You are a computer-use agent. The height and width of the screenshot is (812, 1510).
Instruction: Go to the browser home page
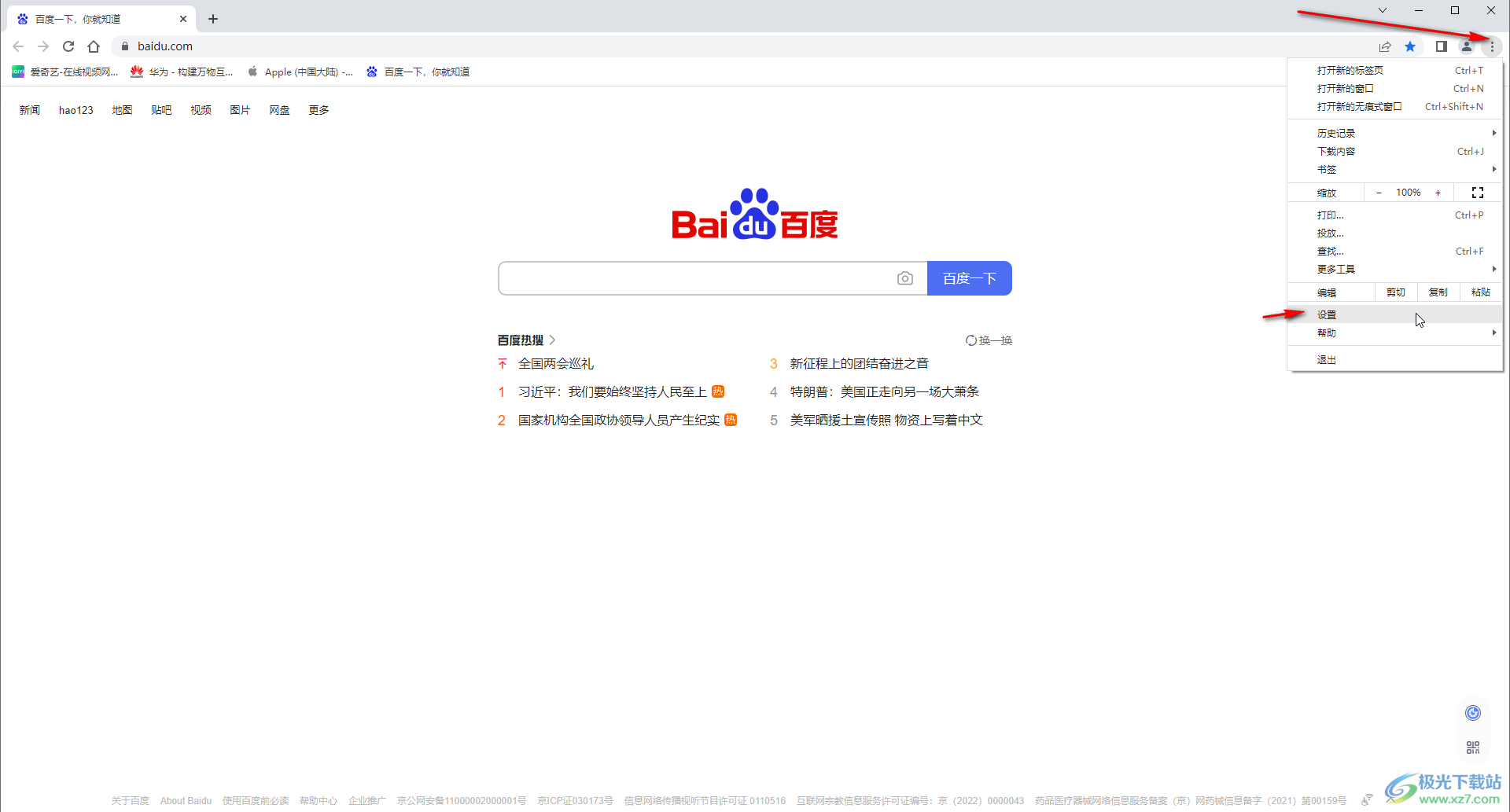click(x=94, y=46)
